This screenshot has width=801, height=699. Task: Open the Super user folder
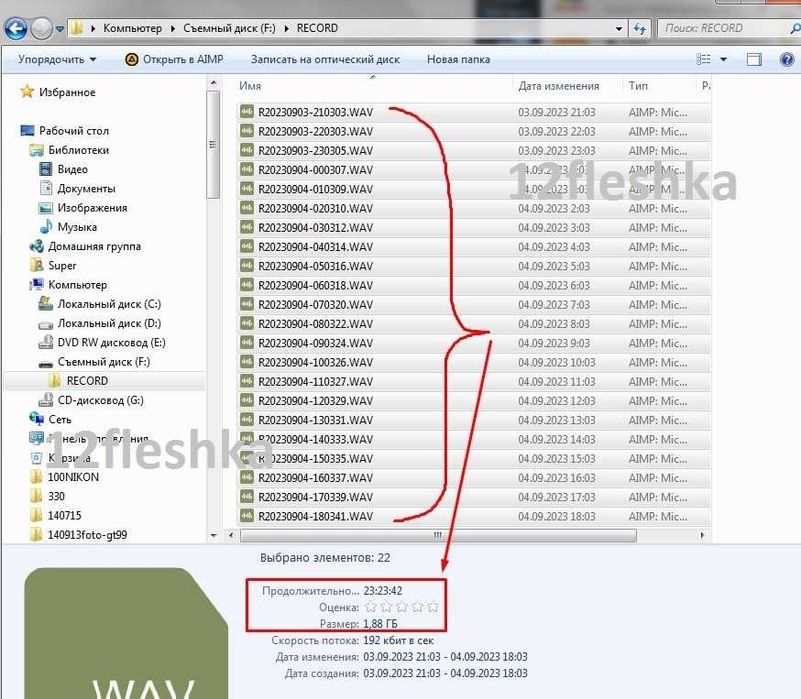pos(53,266)
